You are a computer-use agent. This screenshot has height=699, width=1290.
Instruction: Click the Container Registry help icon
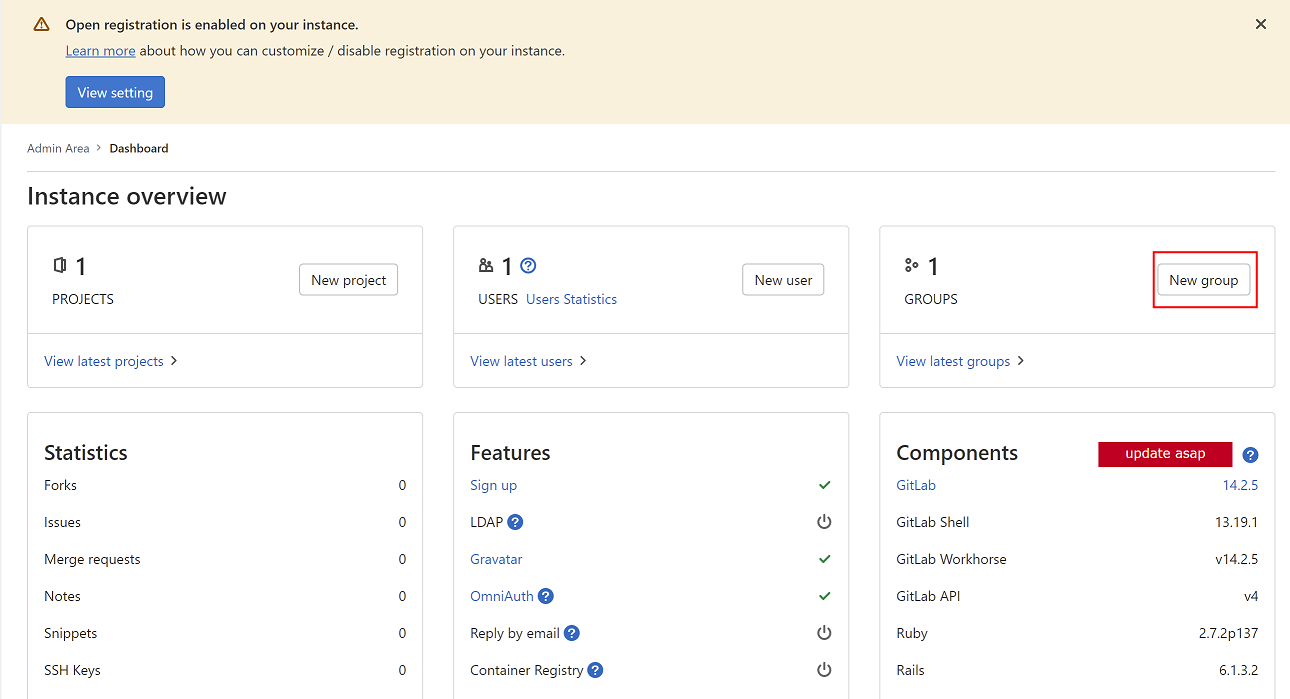click(x=595, y=670)
